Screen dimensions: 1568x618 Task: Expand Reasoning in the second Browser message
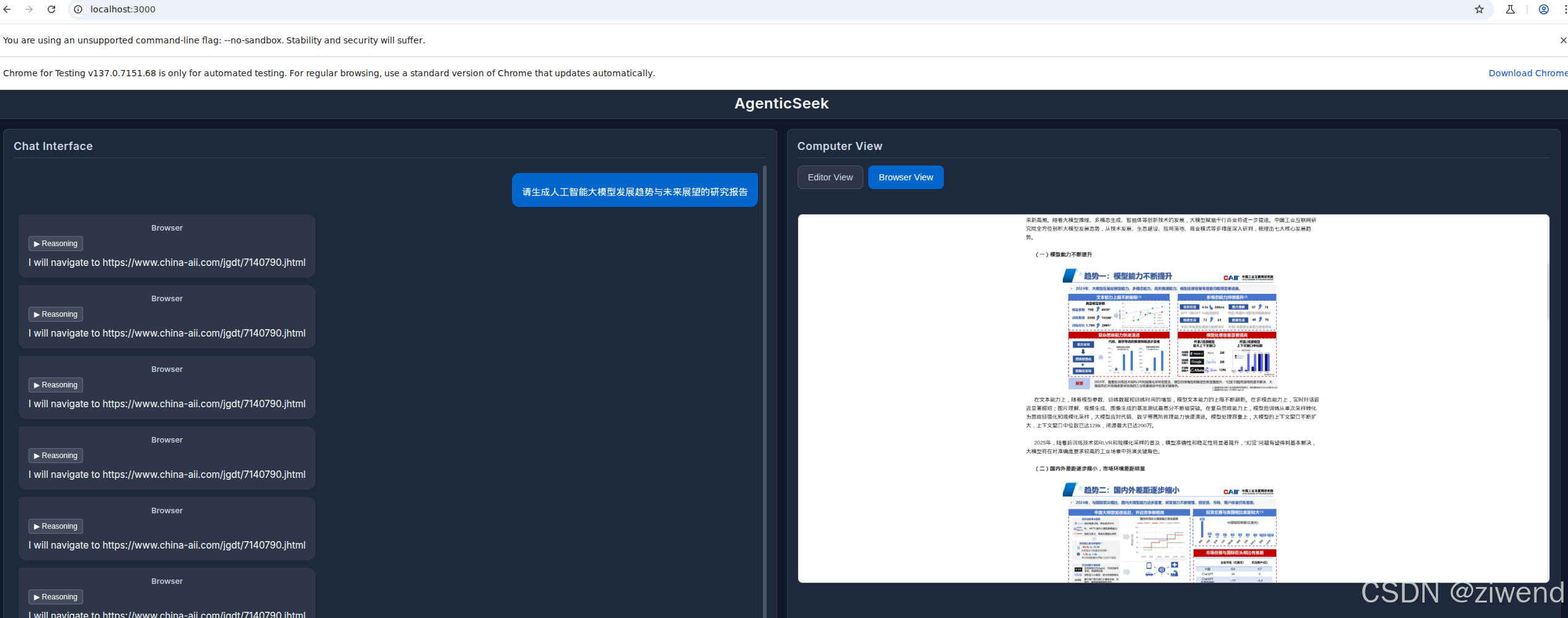(56, 314)
